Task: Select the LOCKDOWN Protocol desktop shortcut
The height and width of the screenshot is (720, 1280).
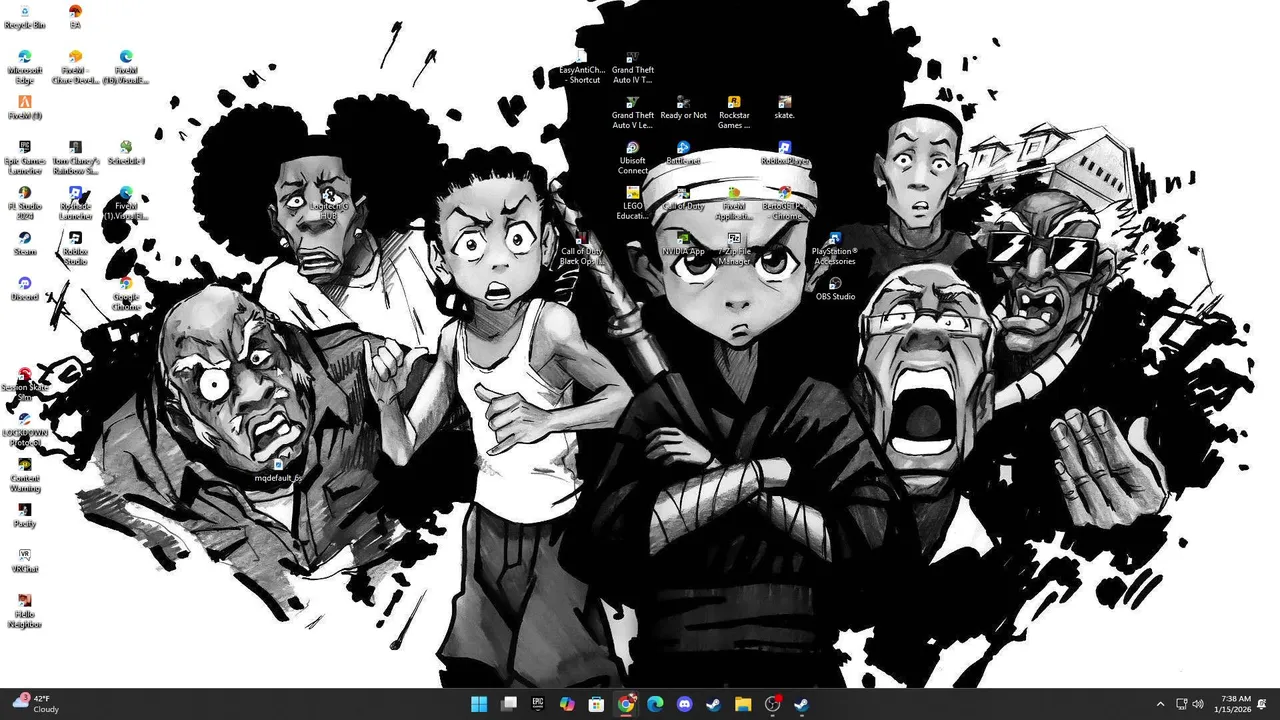Action: click(25, 430)
